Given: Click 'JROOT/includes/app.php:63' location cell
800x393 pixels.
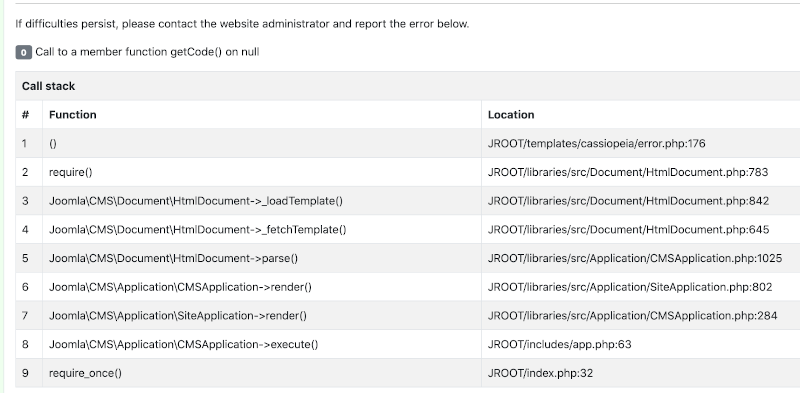Looking at the screenshot, I should coord(560,344).
